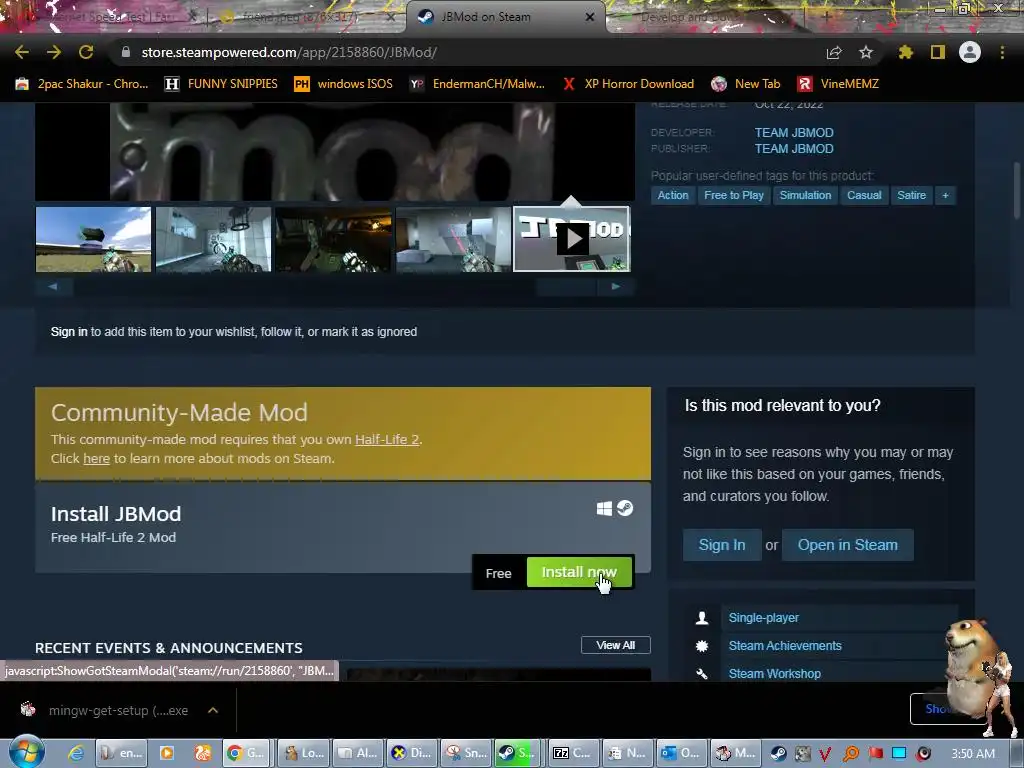
Task: Select the Simulation tag
Action: [805, 195]
